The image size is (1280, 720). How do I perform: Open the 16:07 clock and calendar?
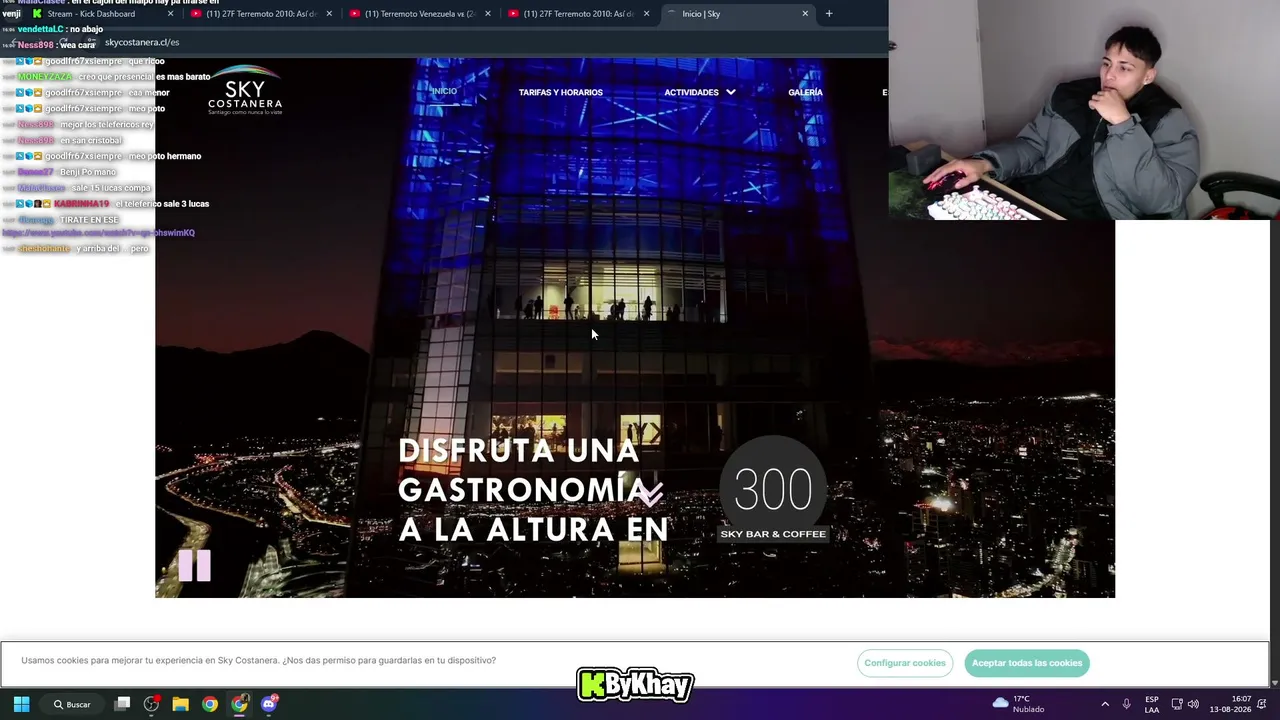coord(1231,704)
